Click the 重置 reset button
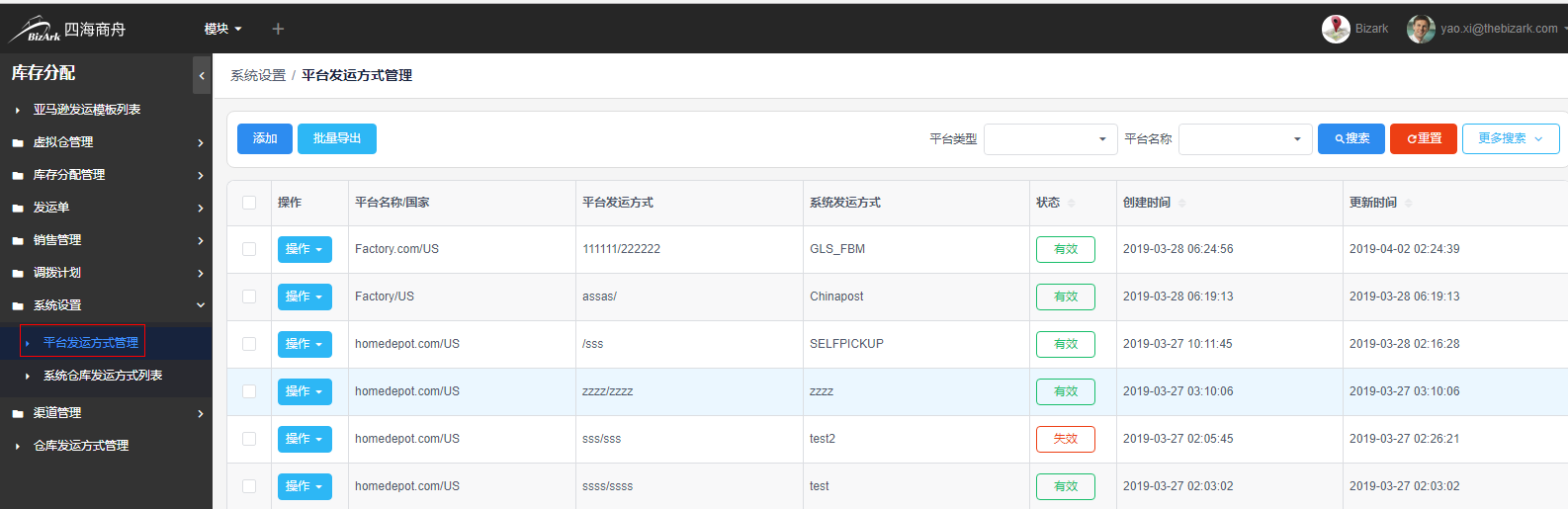The width and height of the screenshot is (1568, 509). tap(1424, 138)
